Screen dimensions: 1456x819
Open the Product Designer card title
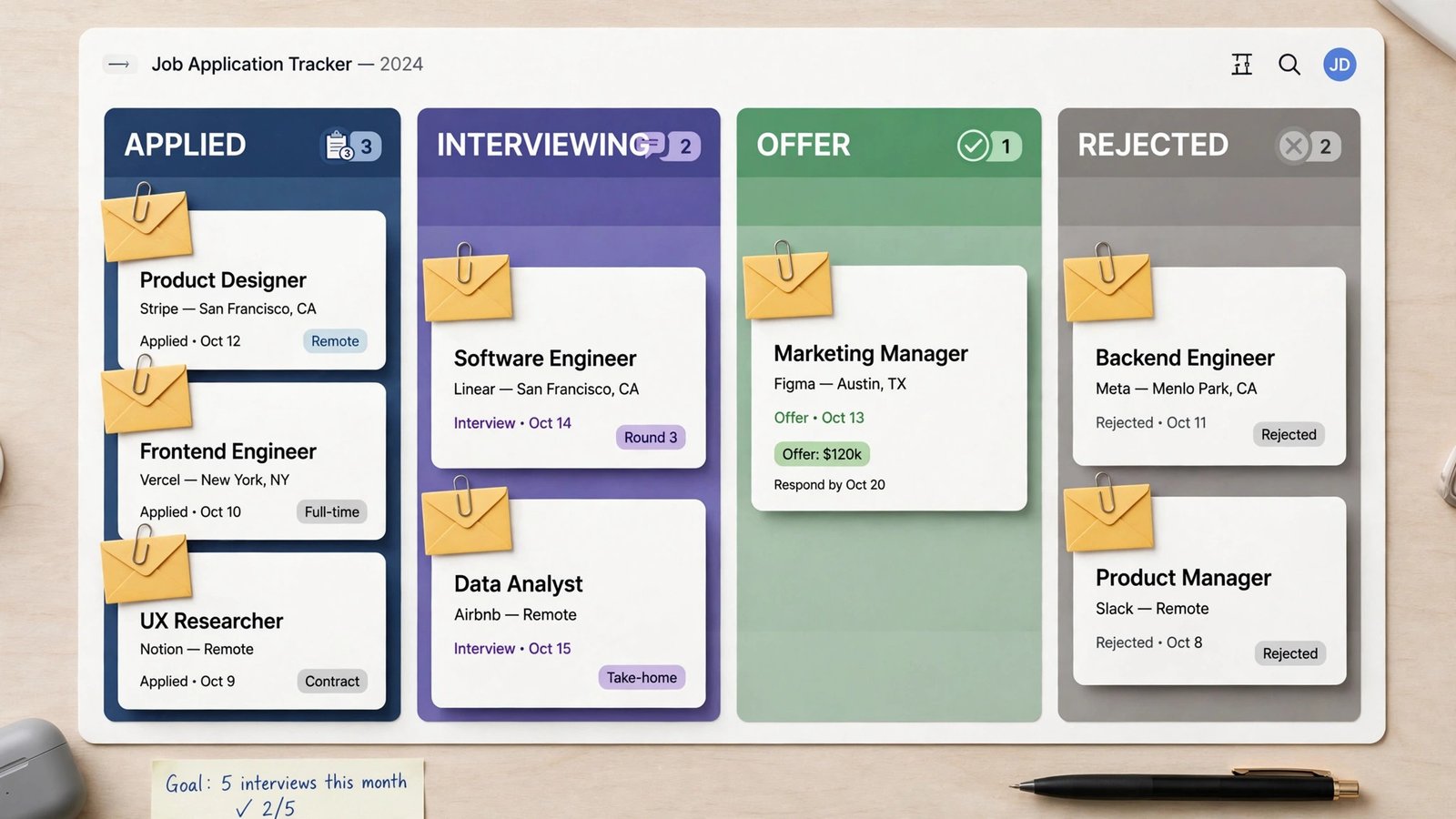(x=223, y=280)
